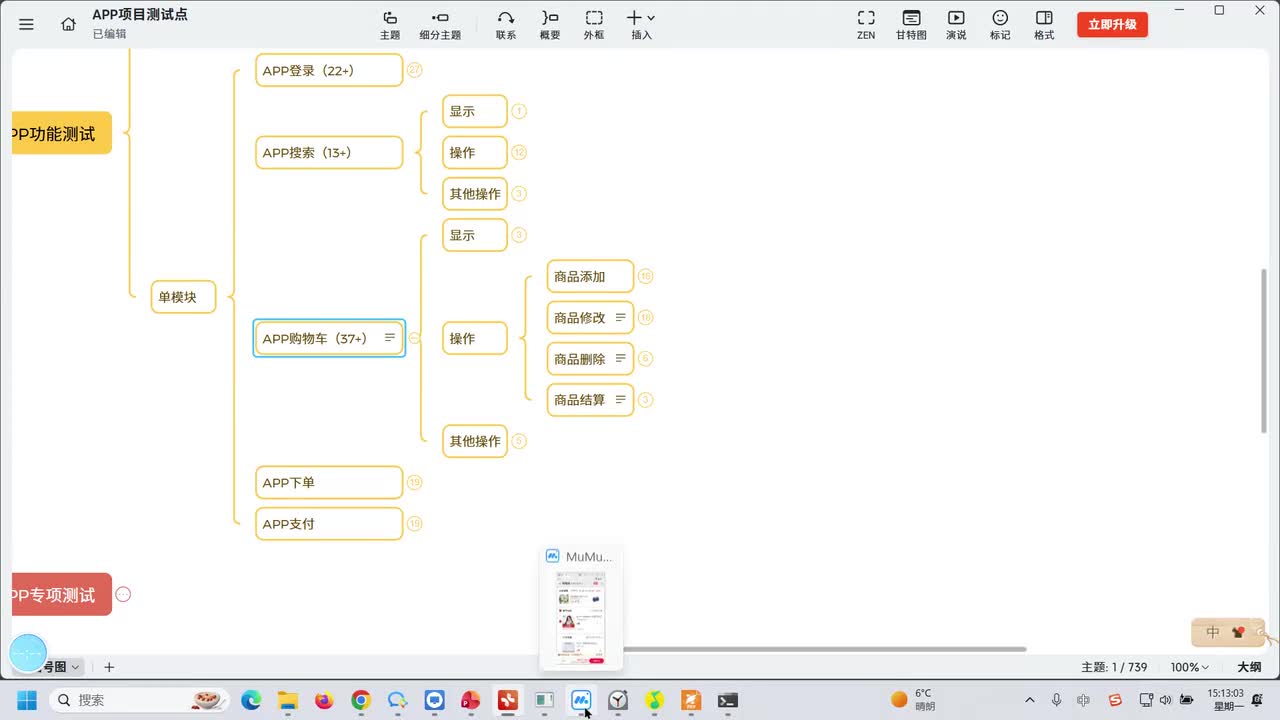Select the APP专项测试 main topic

click(x=61, y=594)
